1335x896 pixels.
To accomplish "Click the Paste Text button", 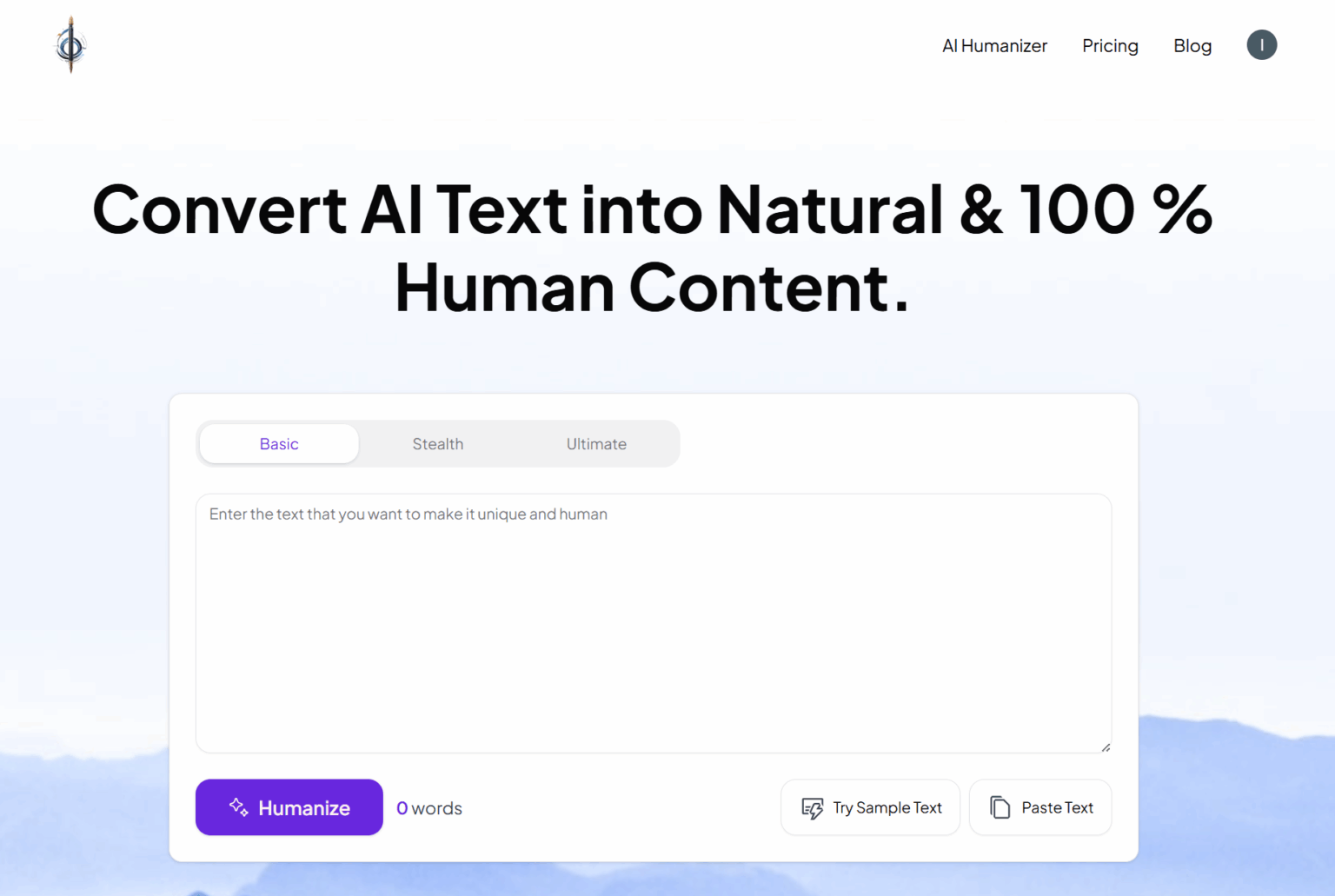I will (1040, 807).
